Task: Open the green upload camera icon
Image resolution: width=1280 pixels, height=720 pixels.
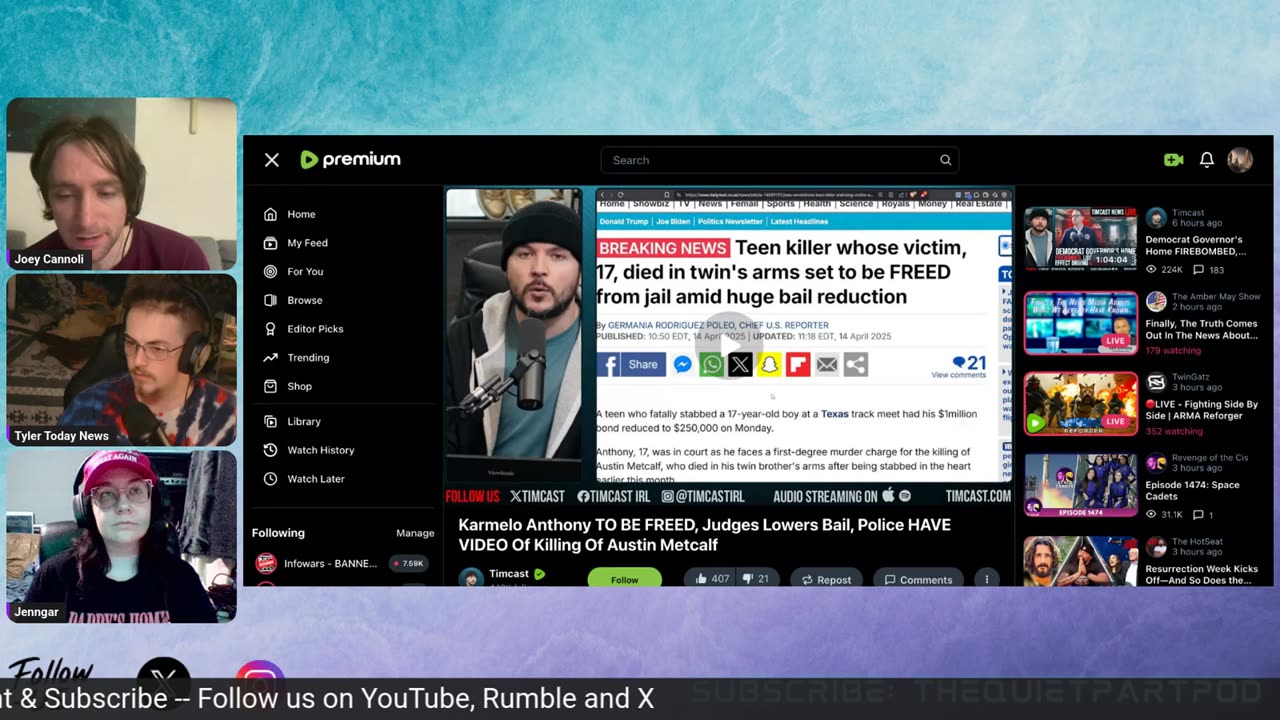Action: pos(1174,160)
